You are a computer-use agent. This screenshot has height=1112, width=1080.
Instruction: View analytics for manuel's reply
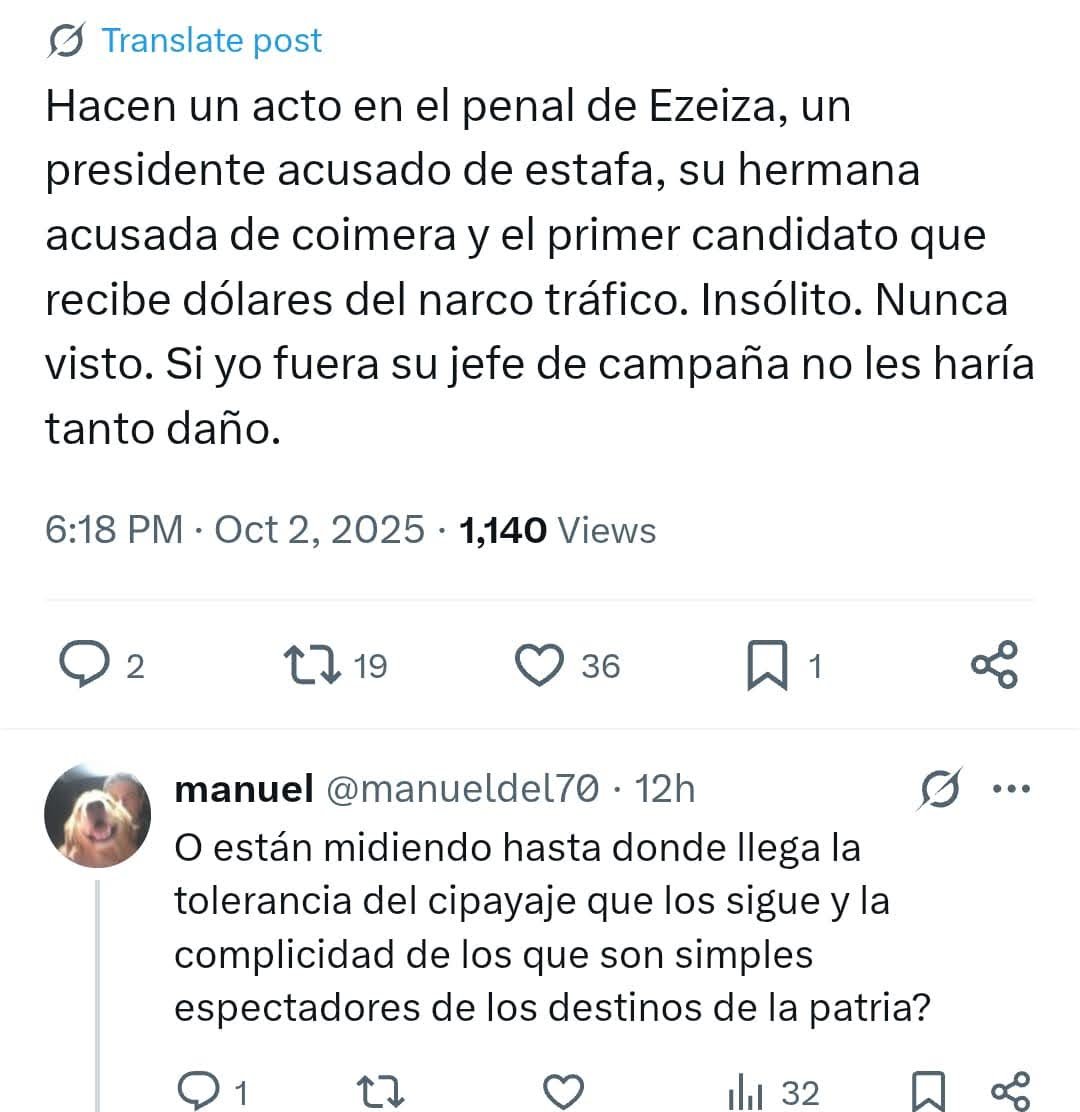[741, 1094]
